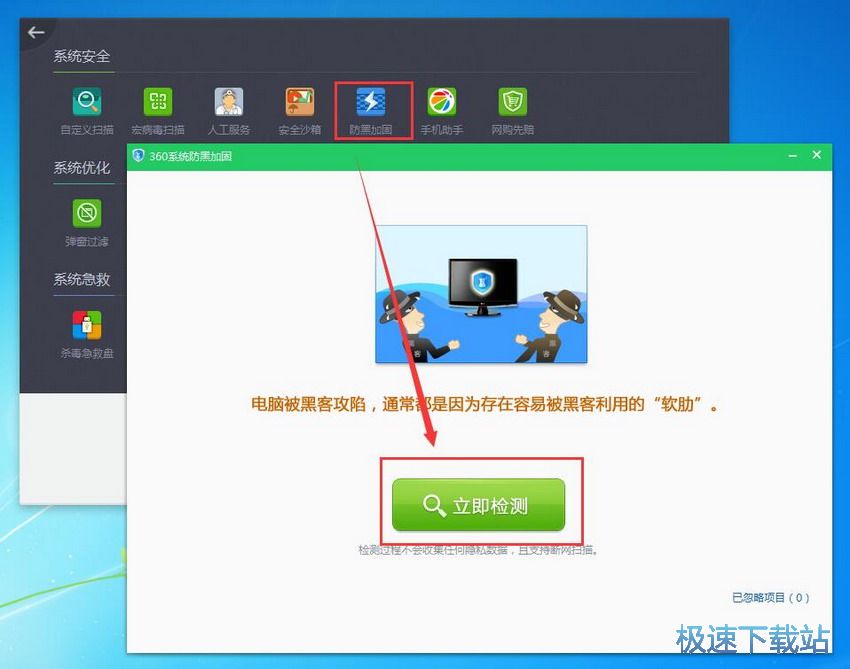Open 弹窗过滤 popup filter
Screen dimensions: 850x669
point(87,223)
